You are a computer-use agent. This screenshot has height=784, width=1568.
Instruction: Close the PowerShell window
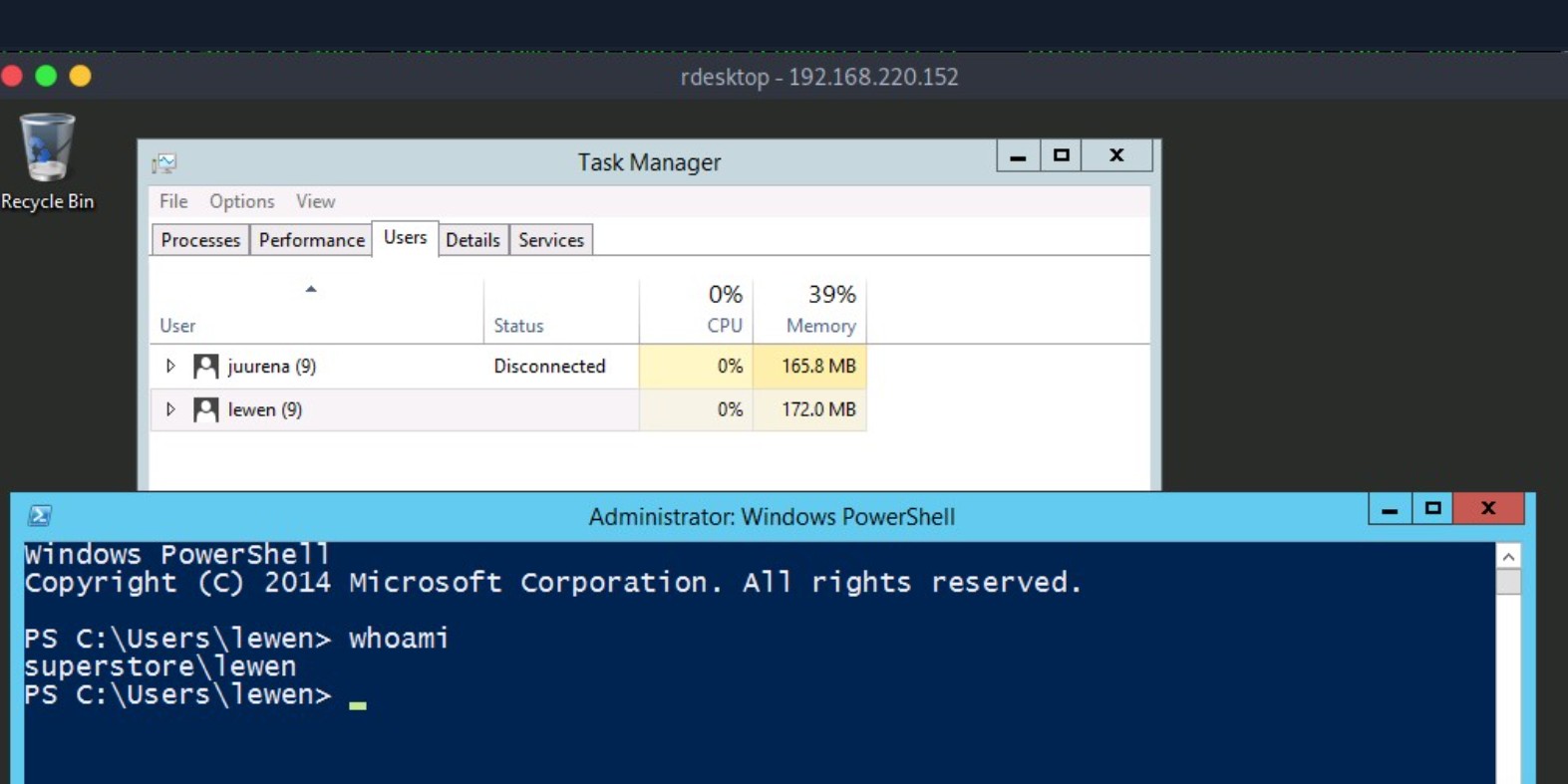[x=1489, y=508]
